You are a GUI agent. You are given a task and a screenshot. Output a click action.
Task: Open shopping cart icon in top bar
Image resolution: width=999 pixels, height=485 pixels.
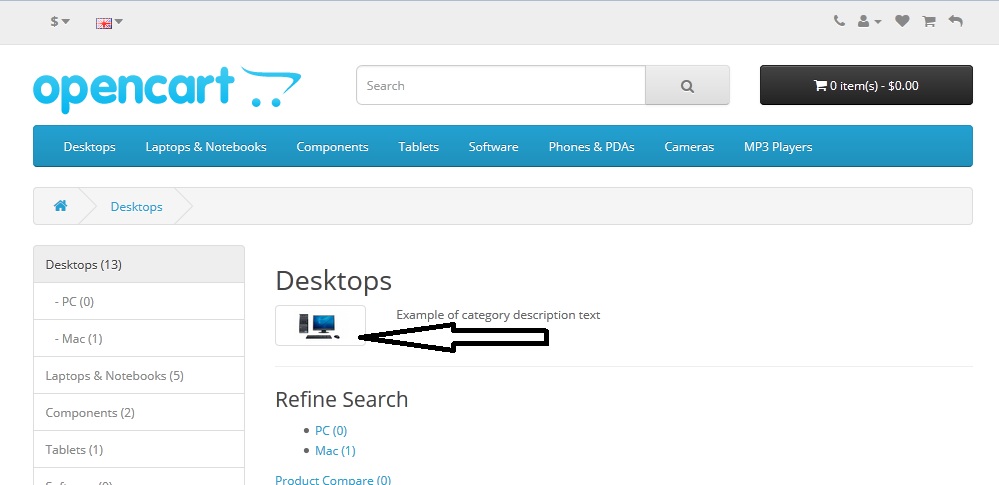pyautogui.click(x=929, y=22)
